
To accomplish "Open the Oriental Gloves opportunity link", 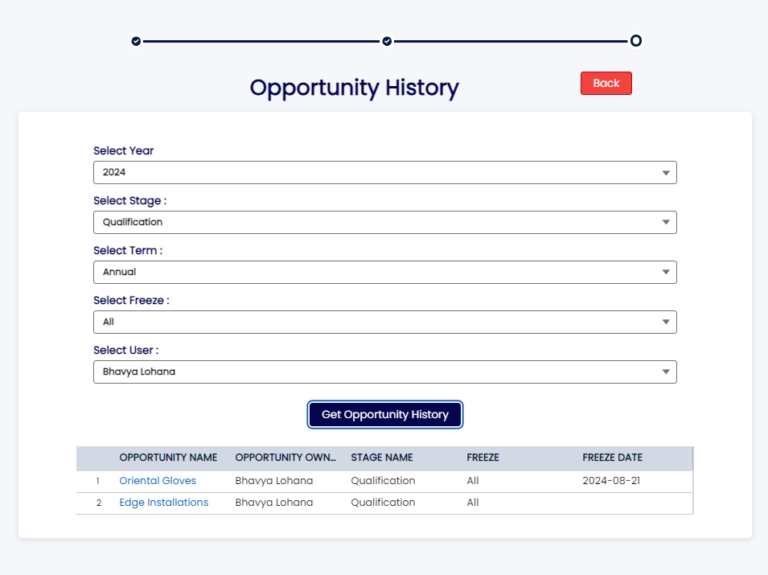I will click(x=158, y=481).
